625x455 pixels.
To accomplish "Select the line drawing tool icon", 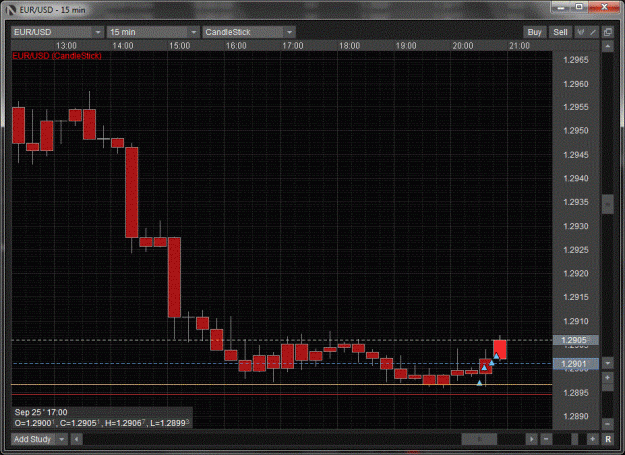I will coord(593,32).
